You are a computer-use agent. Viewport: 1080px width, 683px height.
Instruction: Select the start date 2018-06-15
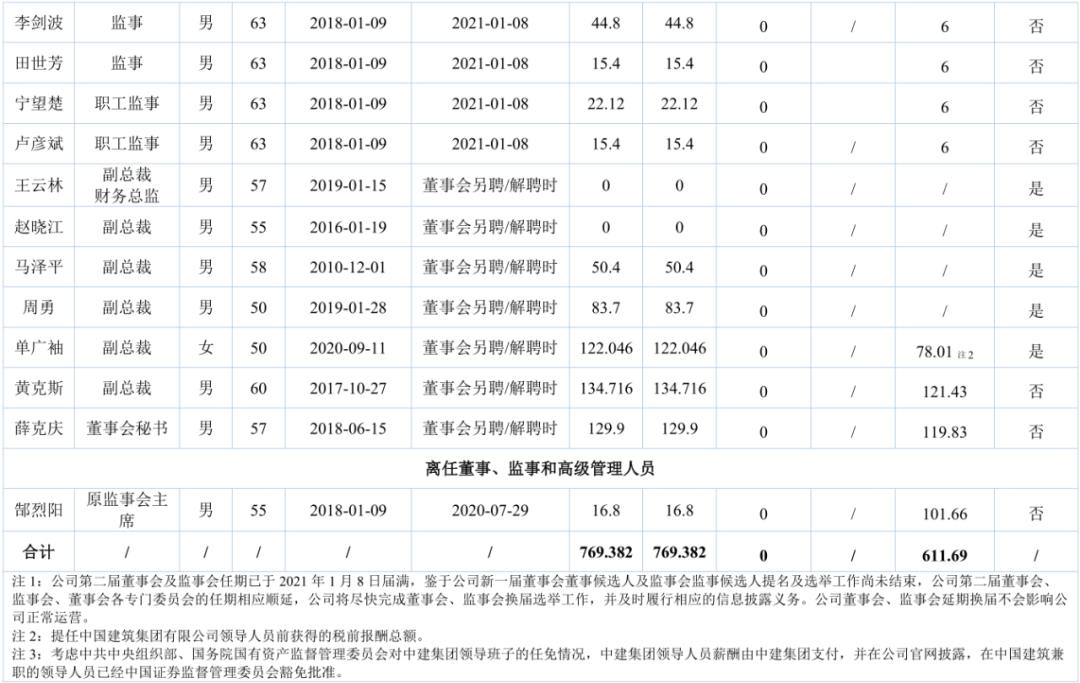[348, 429]
